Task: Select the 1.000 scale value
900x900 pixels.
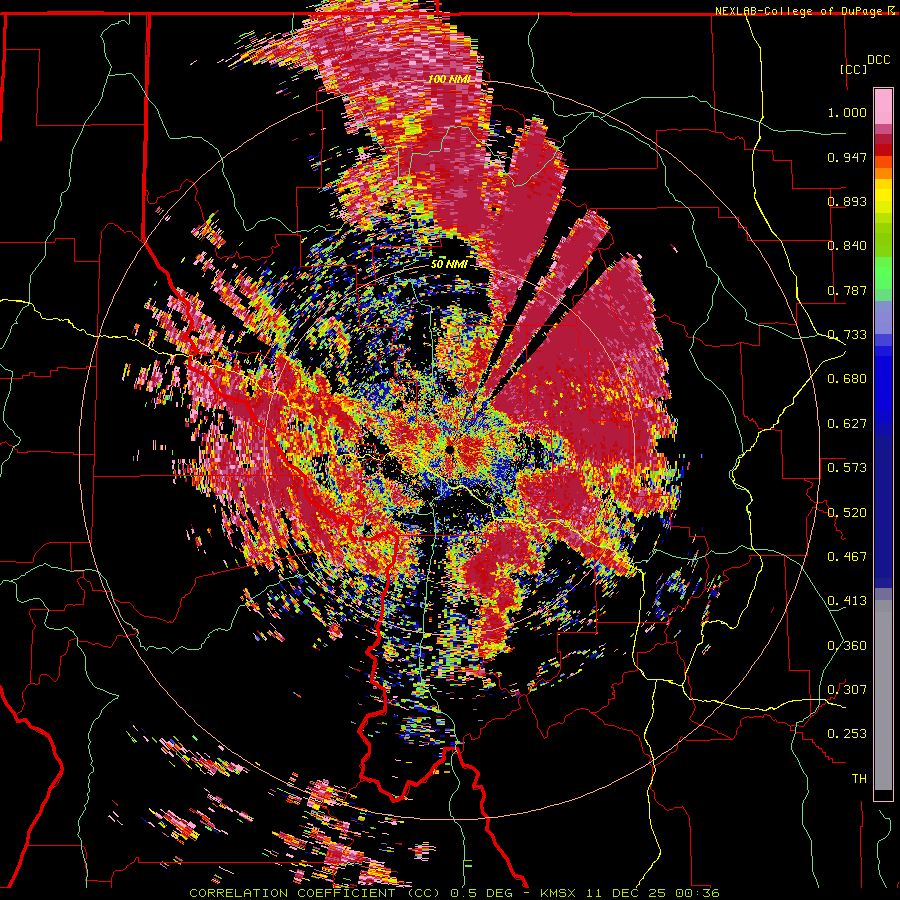Action: [847, 112]
